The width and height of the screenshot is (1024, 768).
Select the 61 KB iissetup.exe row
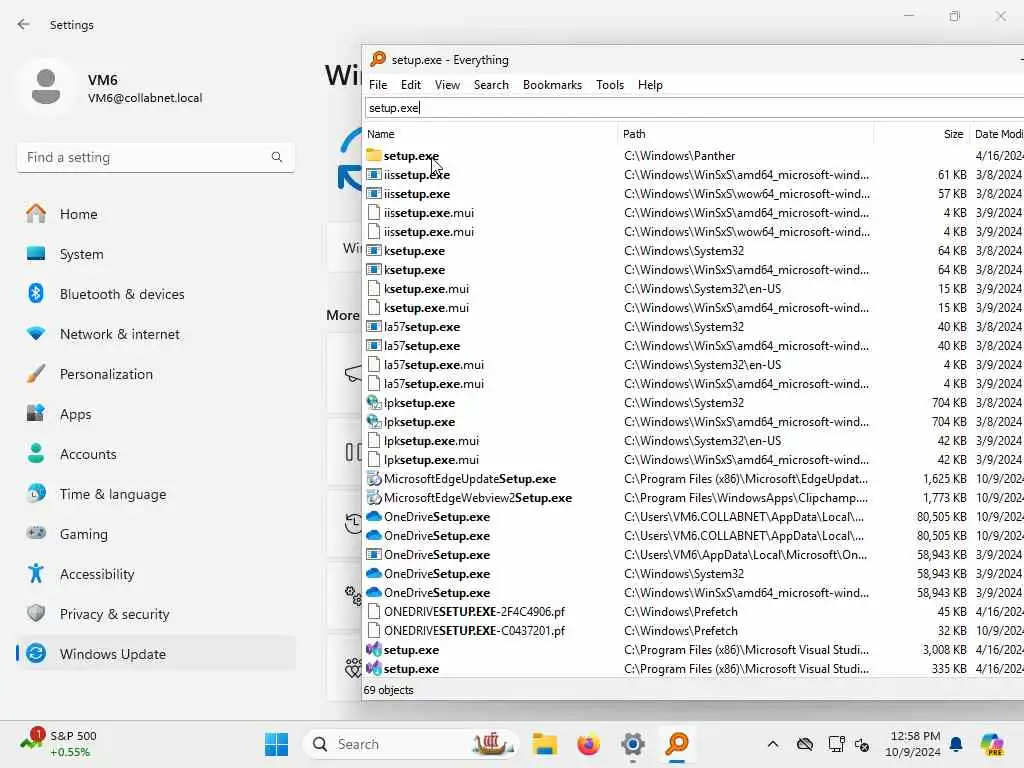coord(694,174)
